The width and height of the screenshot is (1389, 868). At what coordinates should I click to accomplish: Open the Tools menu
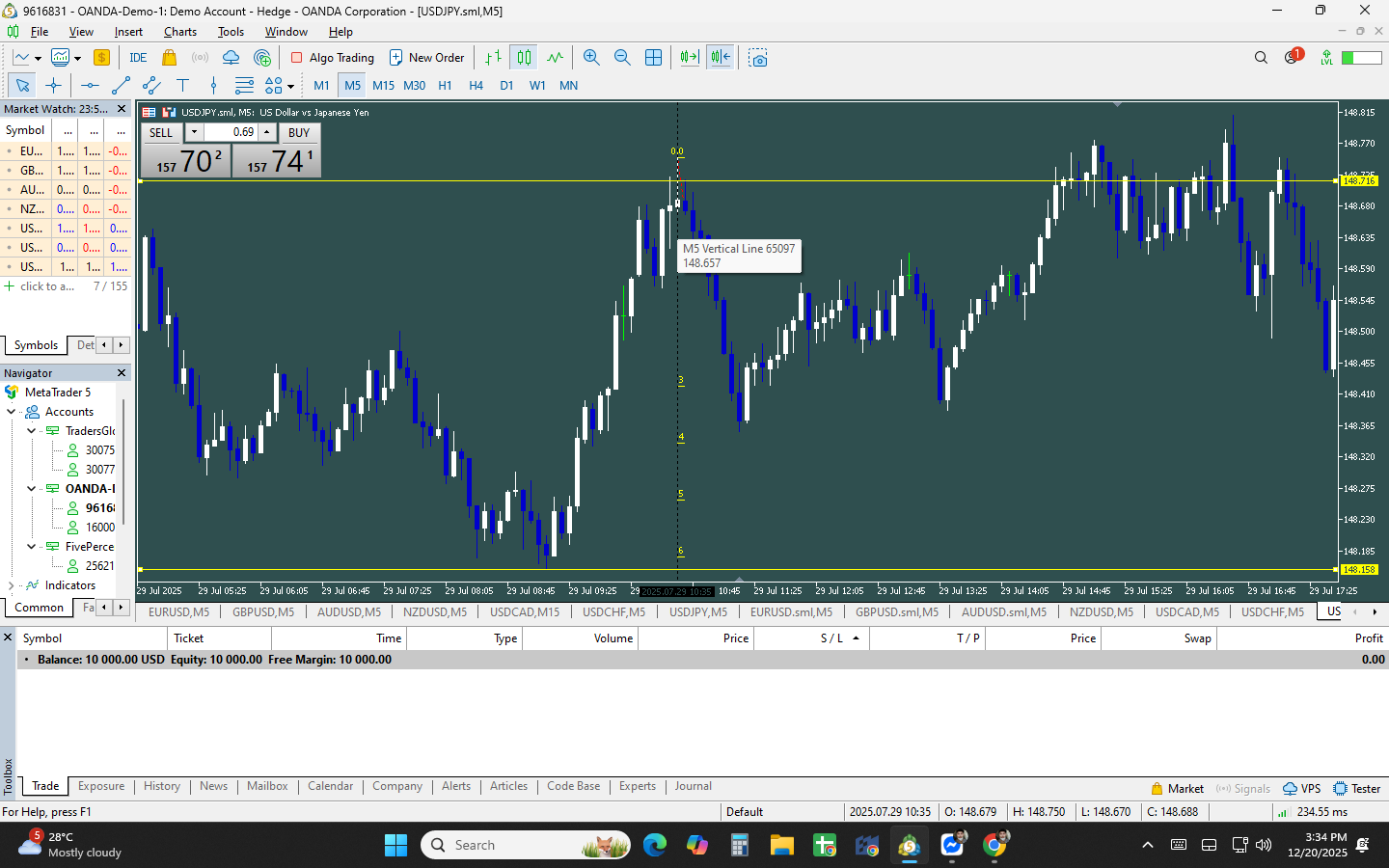[x=231, y=32]
